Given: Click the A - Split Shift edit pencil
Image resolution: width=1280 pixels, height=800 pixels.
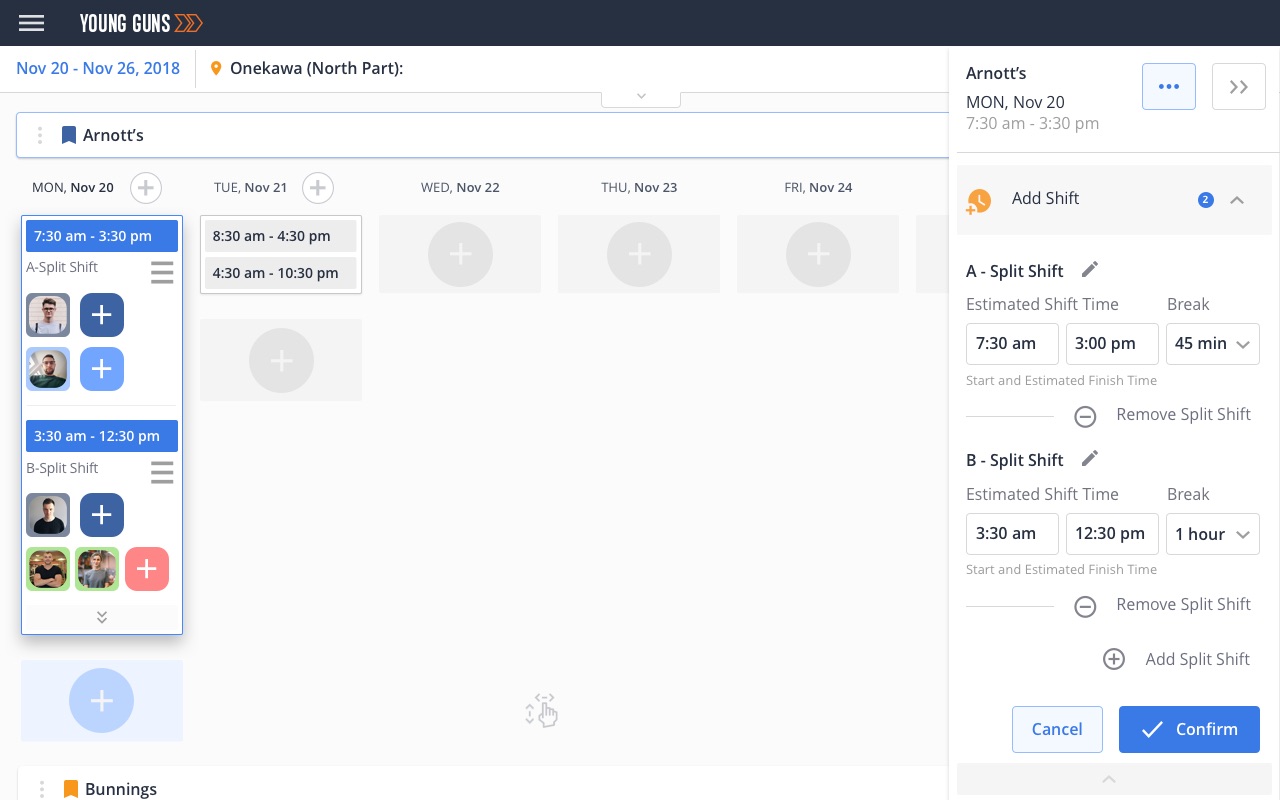Looking at the screenshot, I should (1090, 269).
